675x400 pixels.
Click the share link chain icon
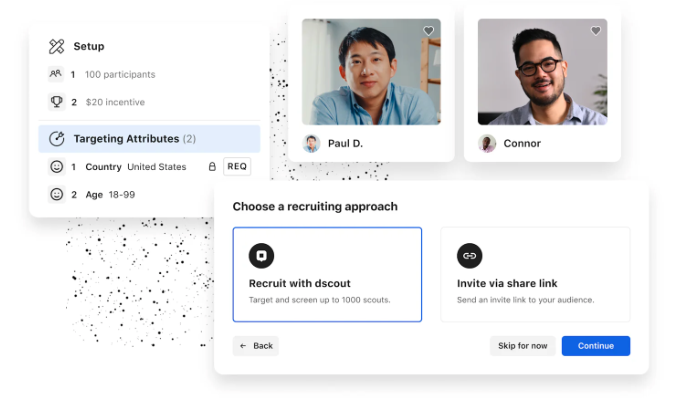pos(469,256)
